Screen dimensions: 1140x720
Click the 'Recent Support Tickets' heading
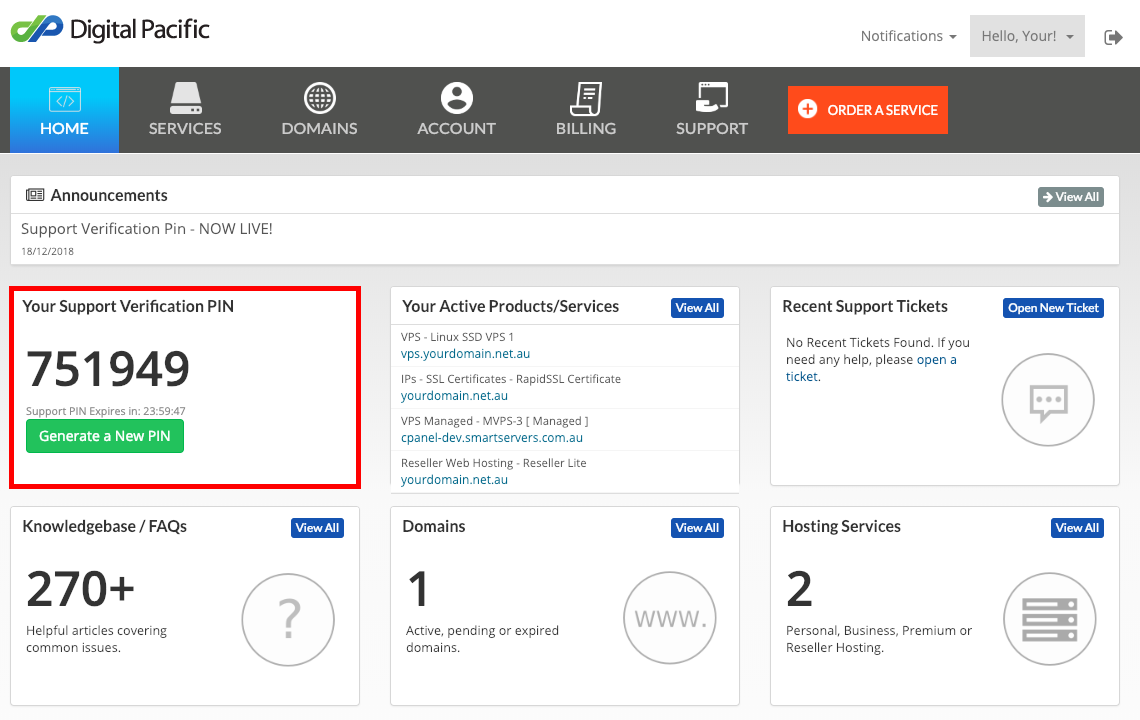point(865,306)
